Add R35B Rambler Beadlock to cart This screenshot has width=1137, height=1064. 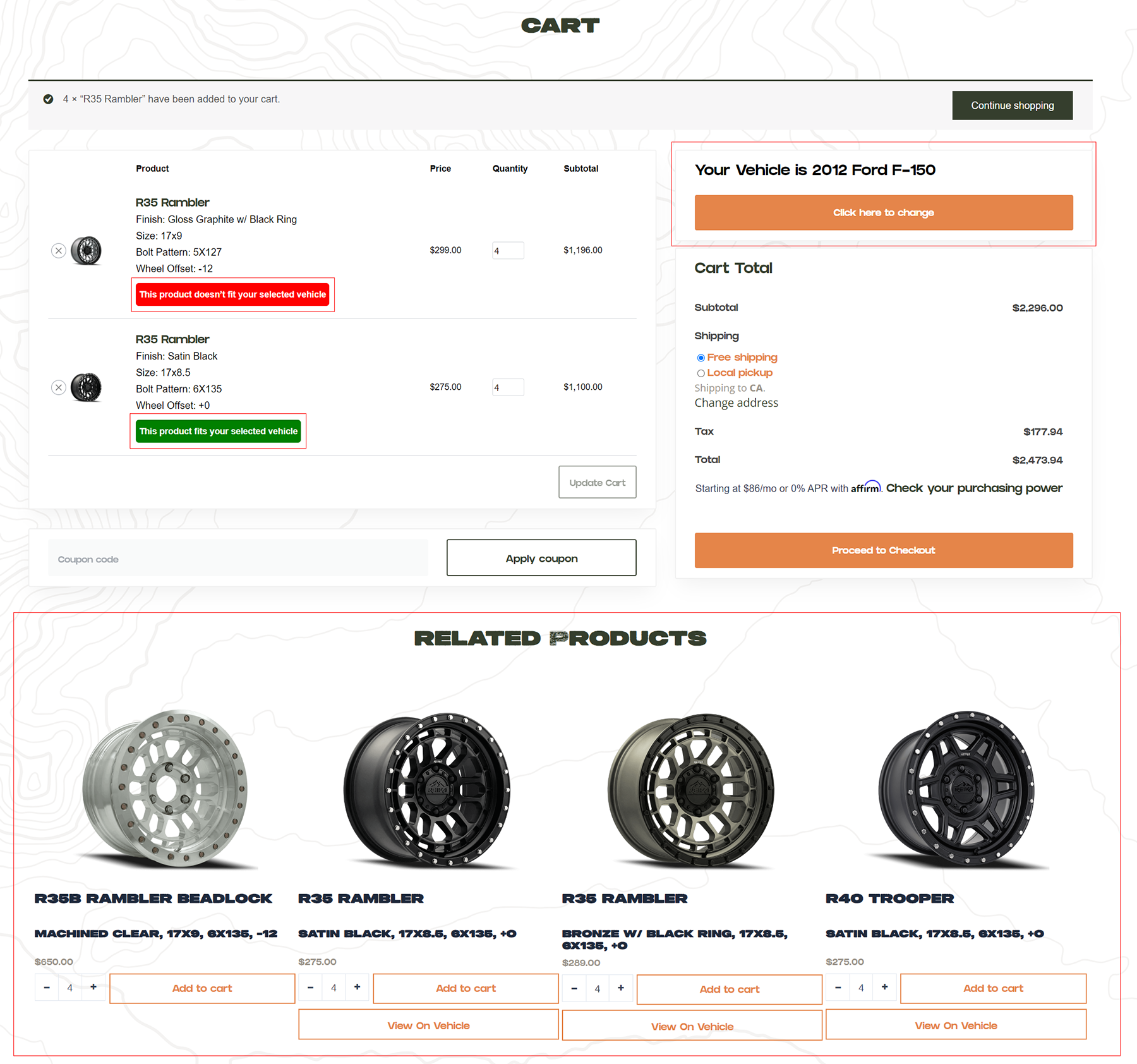pos(202,988)
